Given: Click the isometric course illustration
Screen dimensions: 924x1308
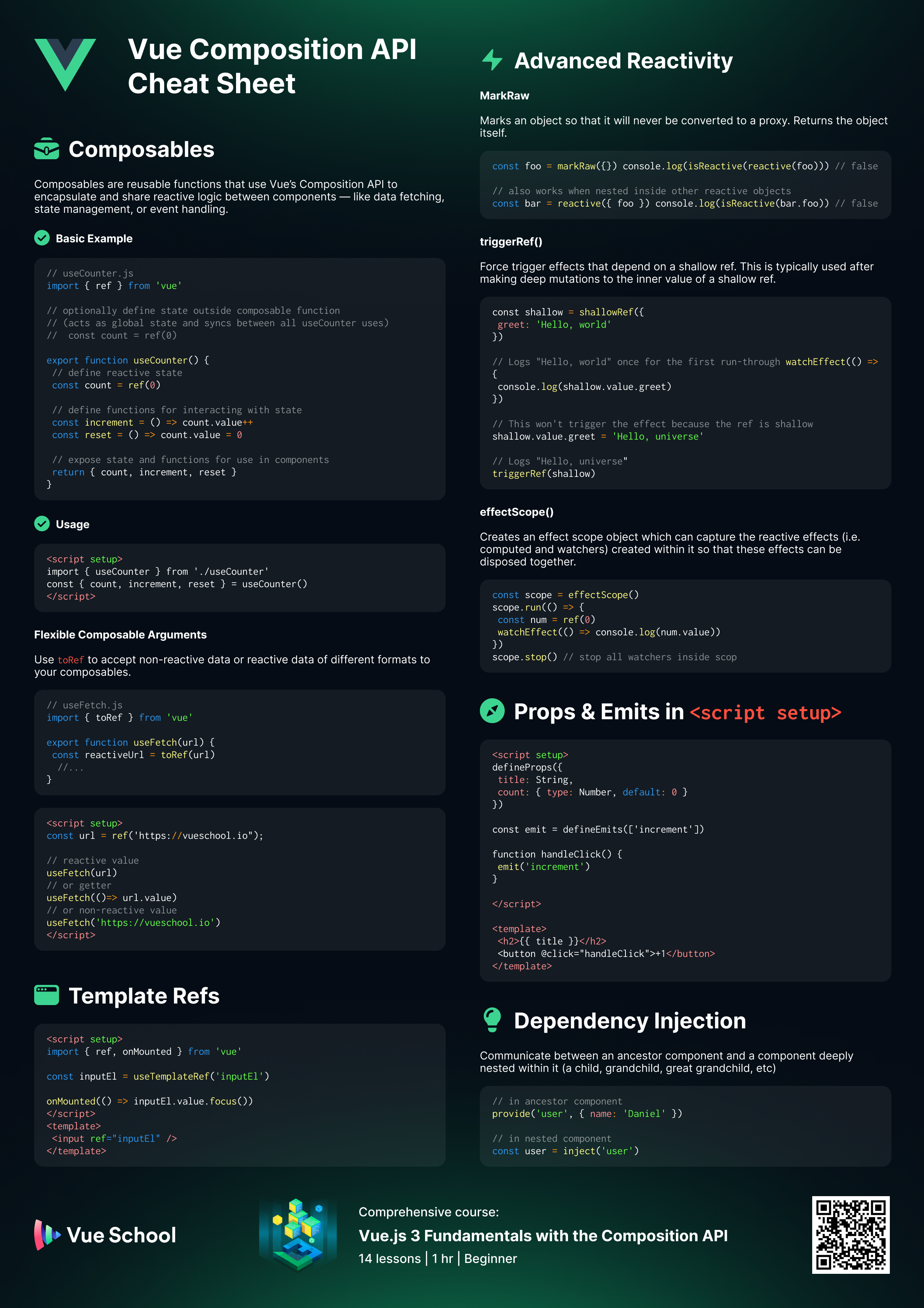Looking at the screenshot, I should [298, 1234].
